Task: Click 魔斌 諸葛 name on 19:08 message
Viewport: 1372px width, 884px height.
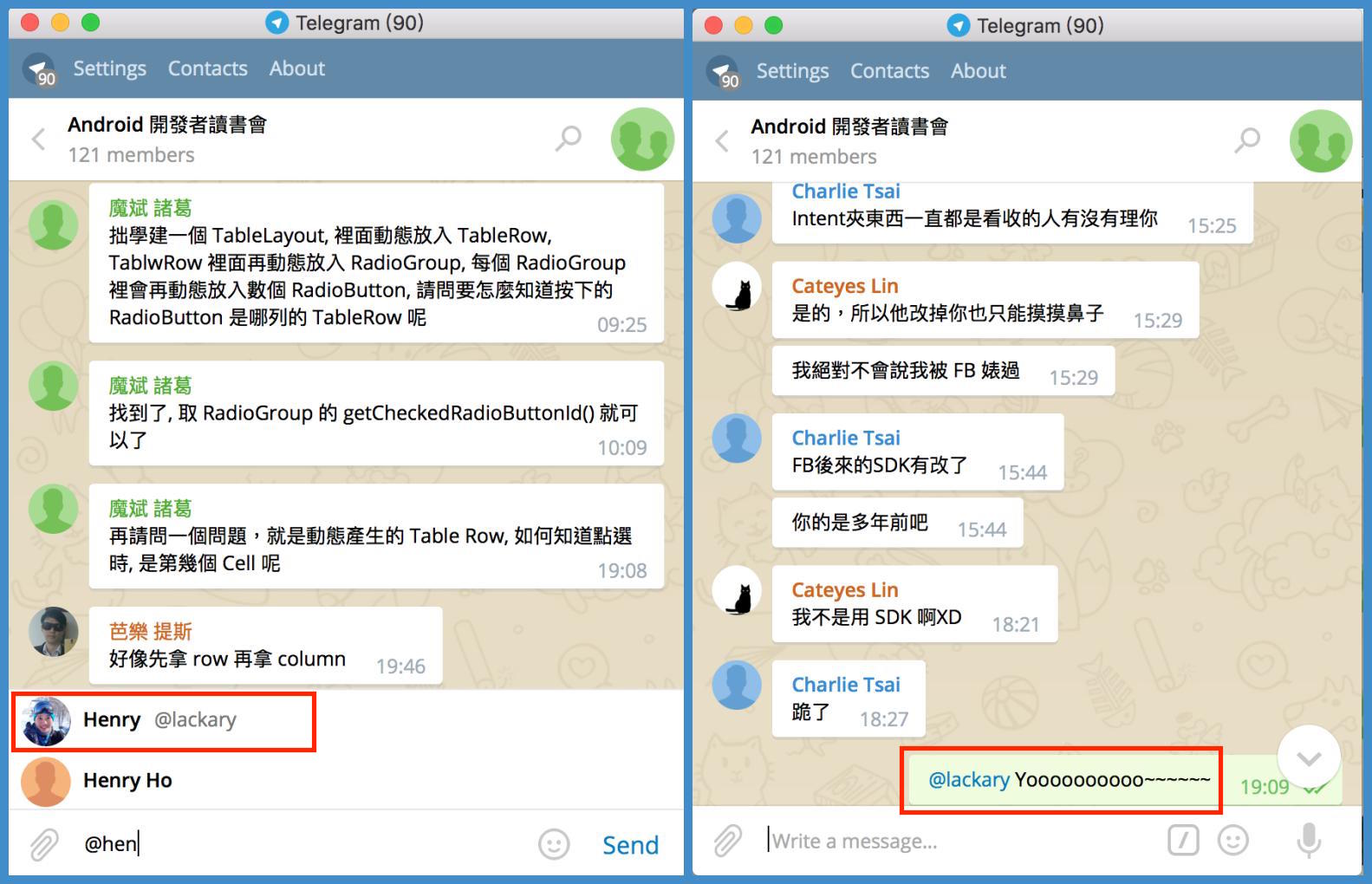Action: coord(150,509)
